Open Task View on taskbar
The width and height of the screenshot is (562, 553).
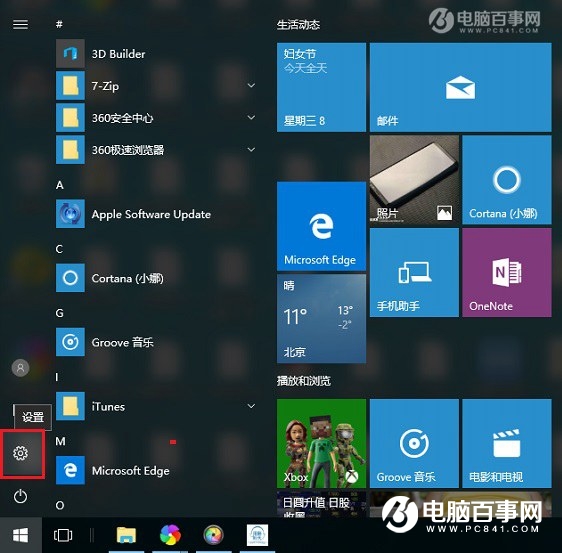[x=63, y=535]
